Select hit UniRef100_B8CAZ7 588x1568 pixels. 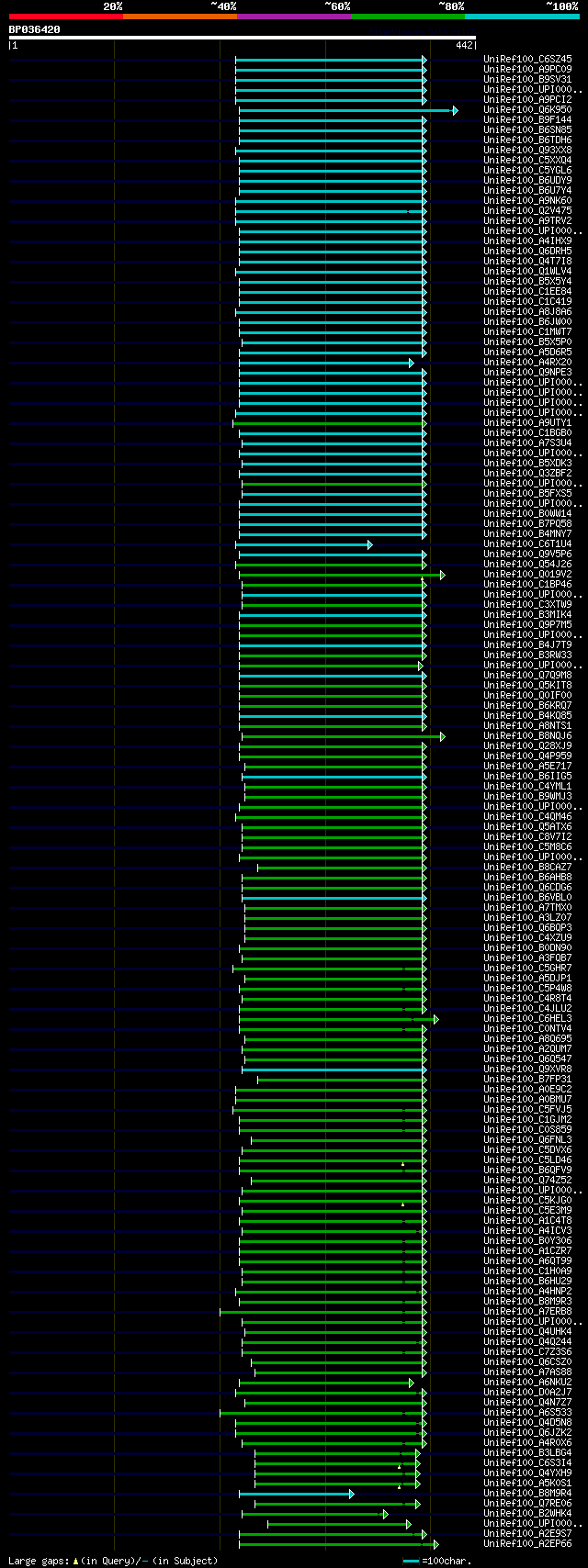coord(527,868)
